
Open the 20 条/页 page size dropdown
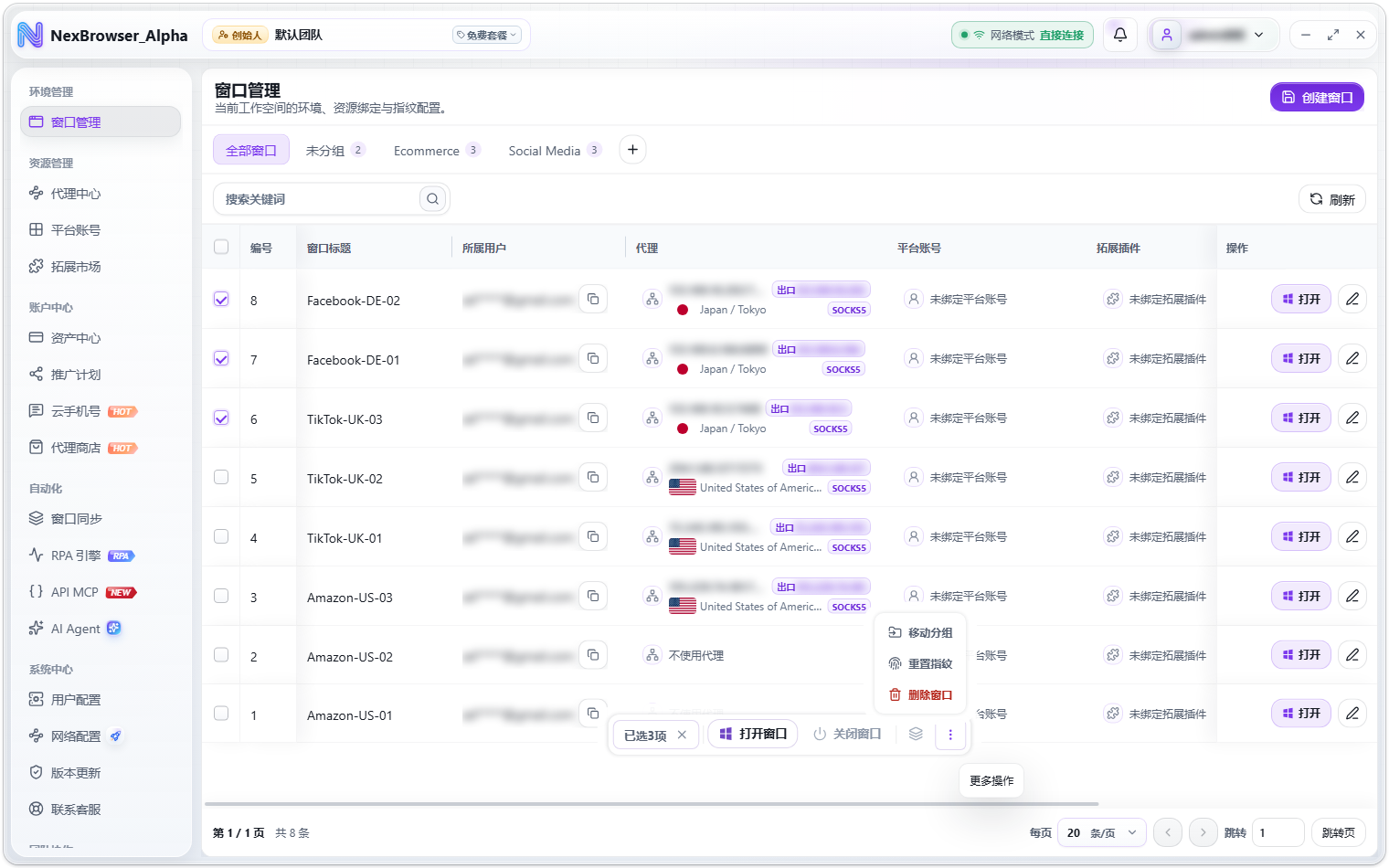click(1101, 832)
